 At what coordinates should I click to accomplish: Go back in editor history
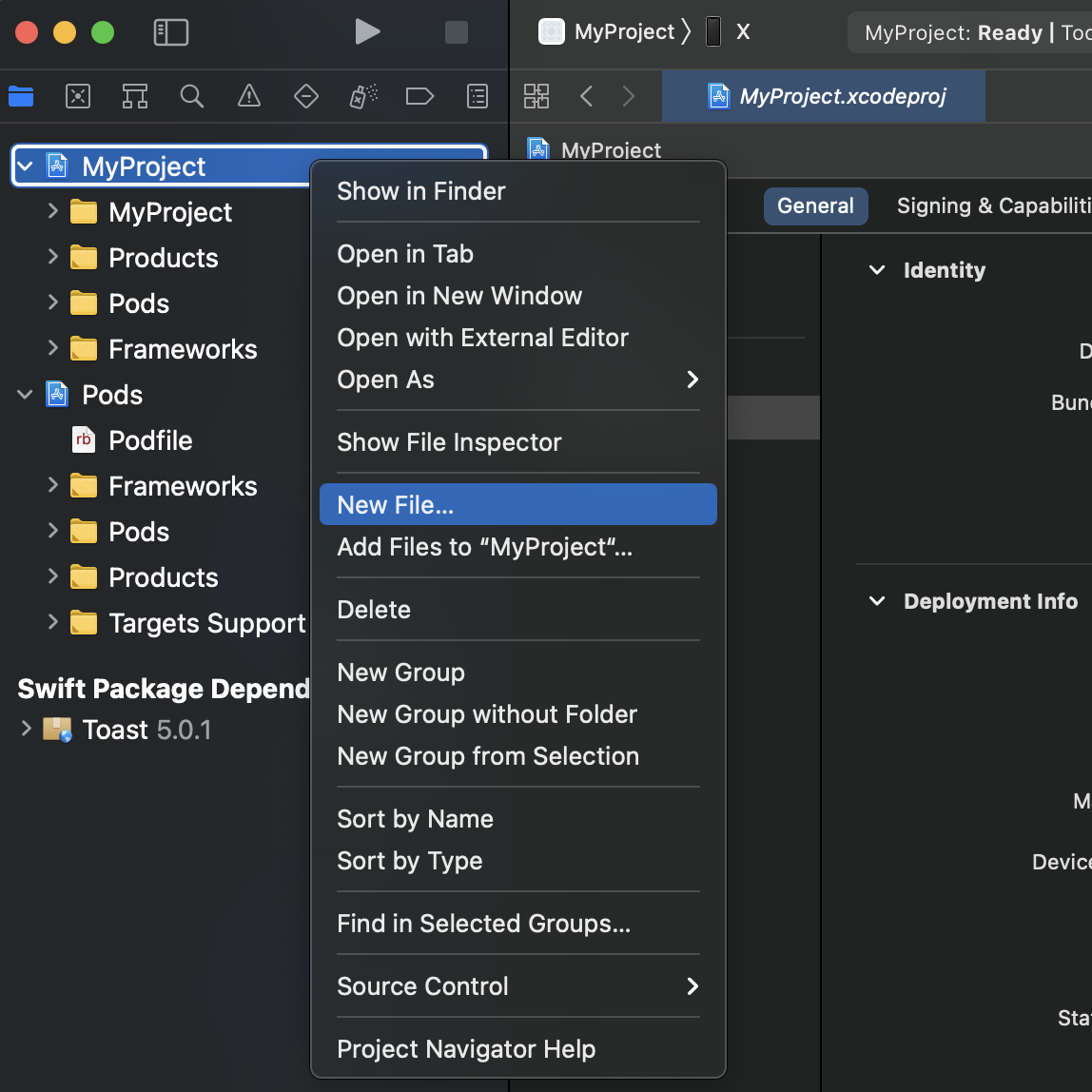click(586, 96)
